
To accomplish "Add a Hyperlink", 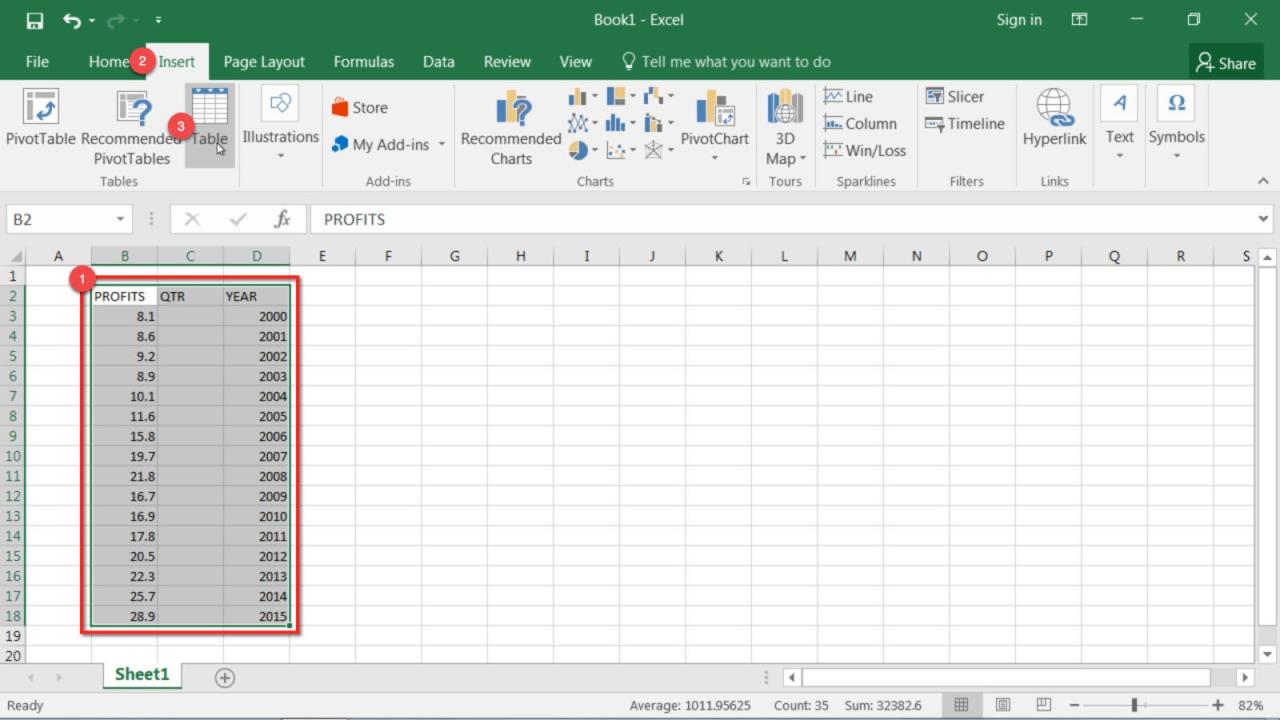I will [1054, 120].
